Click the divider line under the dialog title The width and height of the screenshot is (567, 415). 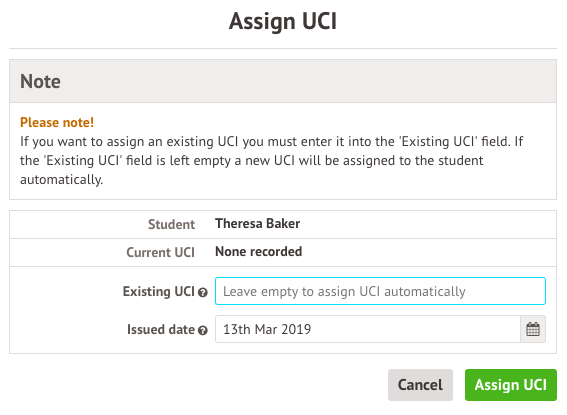coord(283,48)
